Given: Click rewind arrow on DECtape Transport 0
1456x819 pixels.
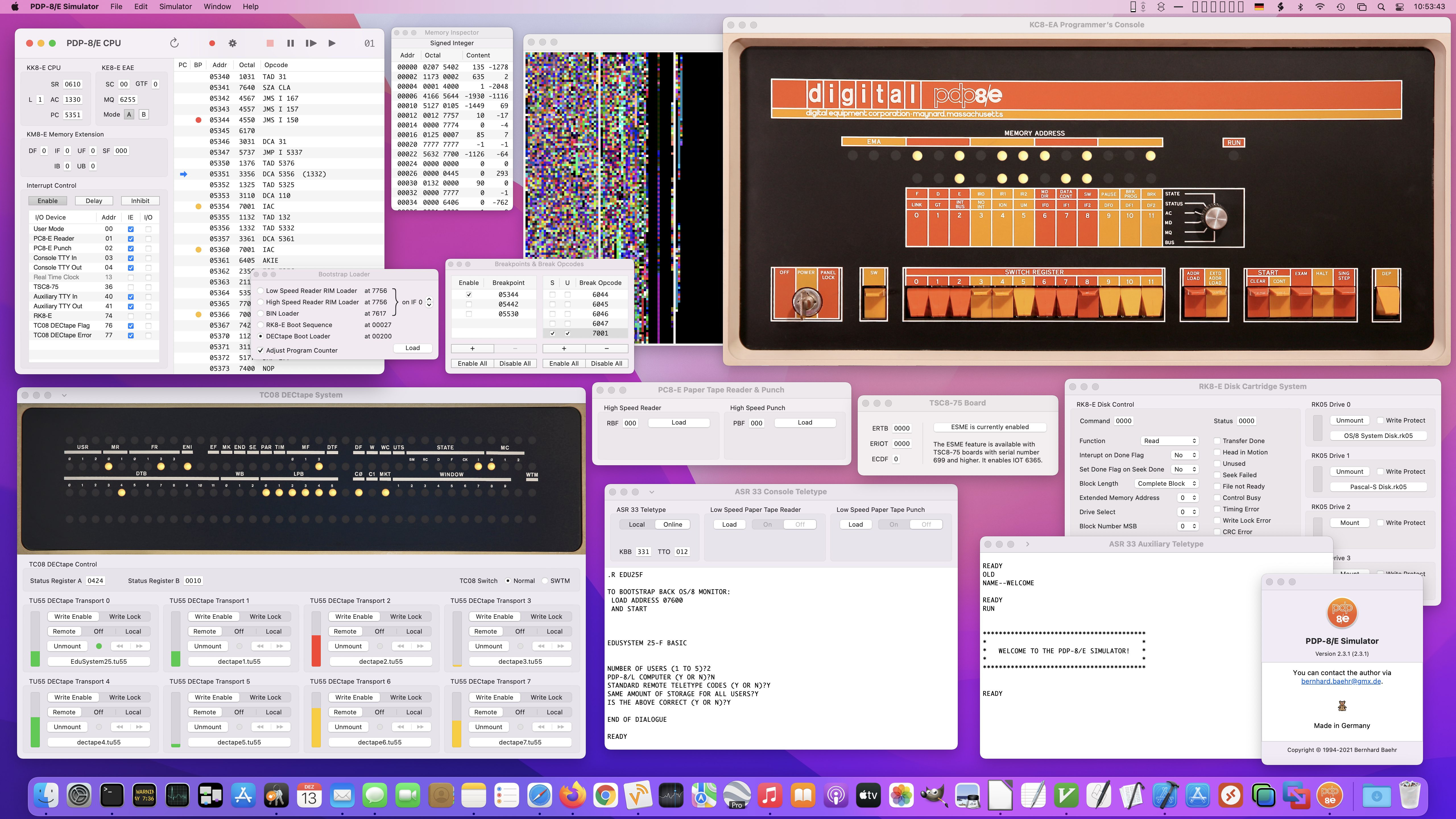Looking at the screenshot, I should pos(120,646).
